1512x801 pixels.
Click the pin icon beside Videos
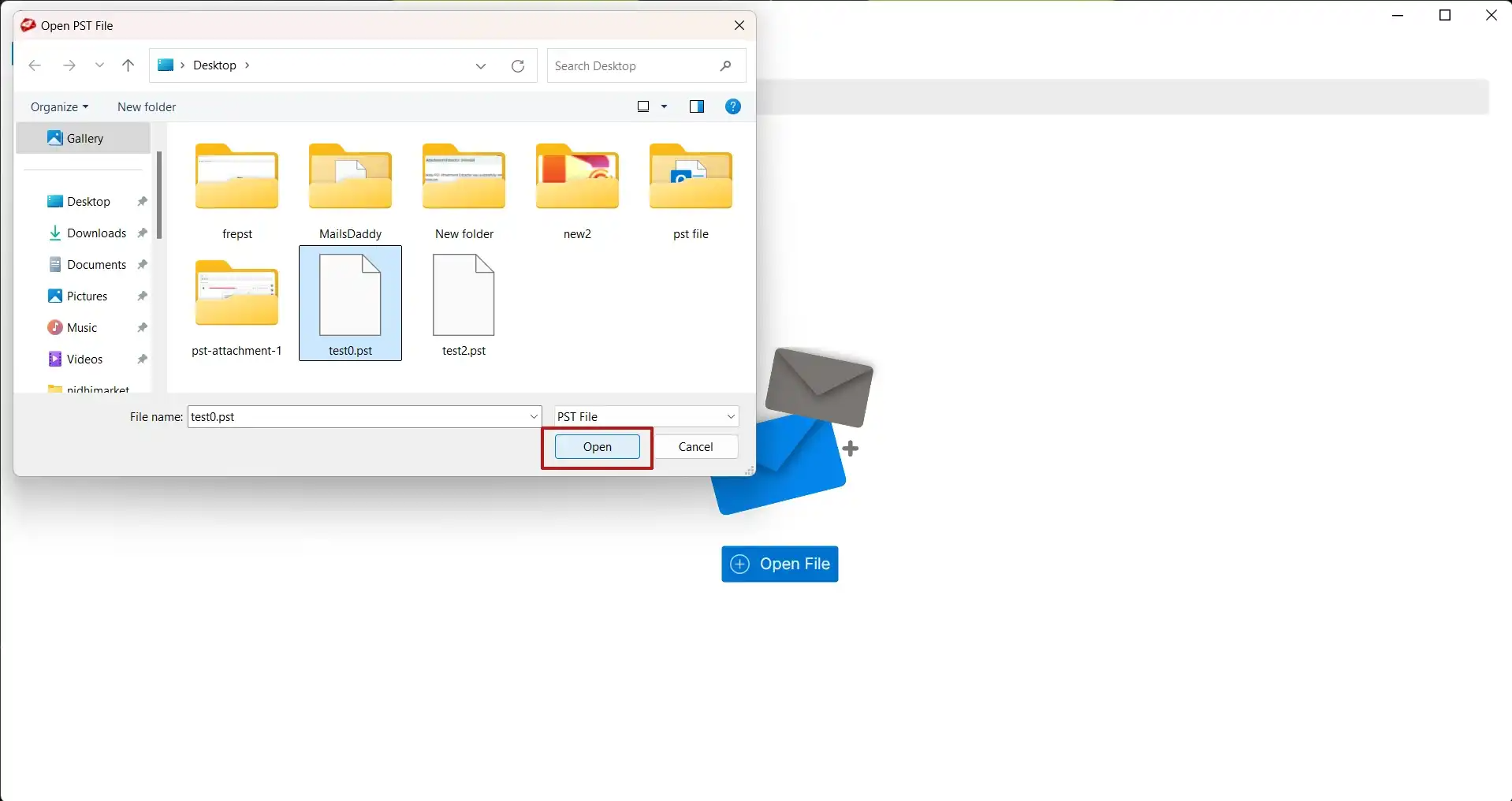point(143,360)
